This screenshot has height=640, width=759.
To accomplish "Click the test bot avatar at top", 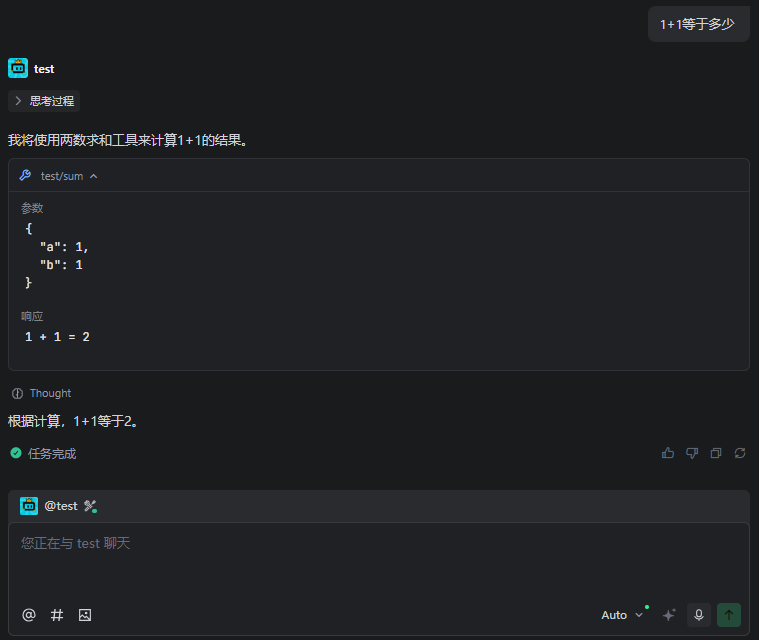I will pos(18,68).
